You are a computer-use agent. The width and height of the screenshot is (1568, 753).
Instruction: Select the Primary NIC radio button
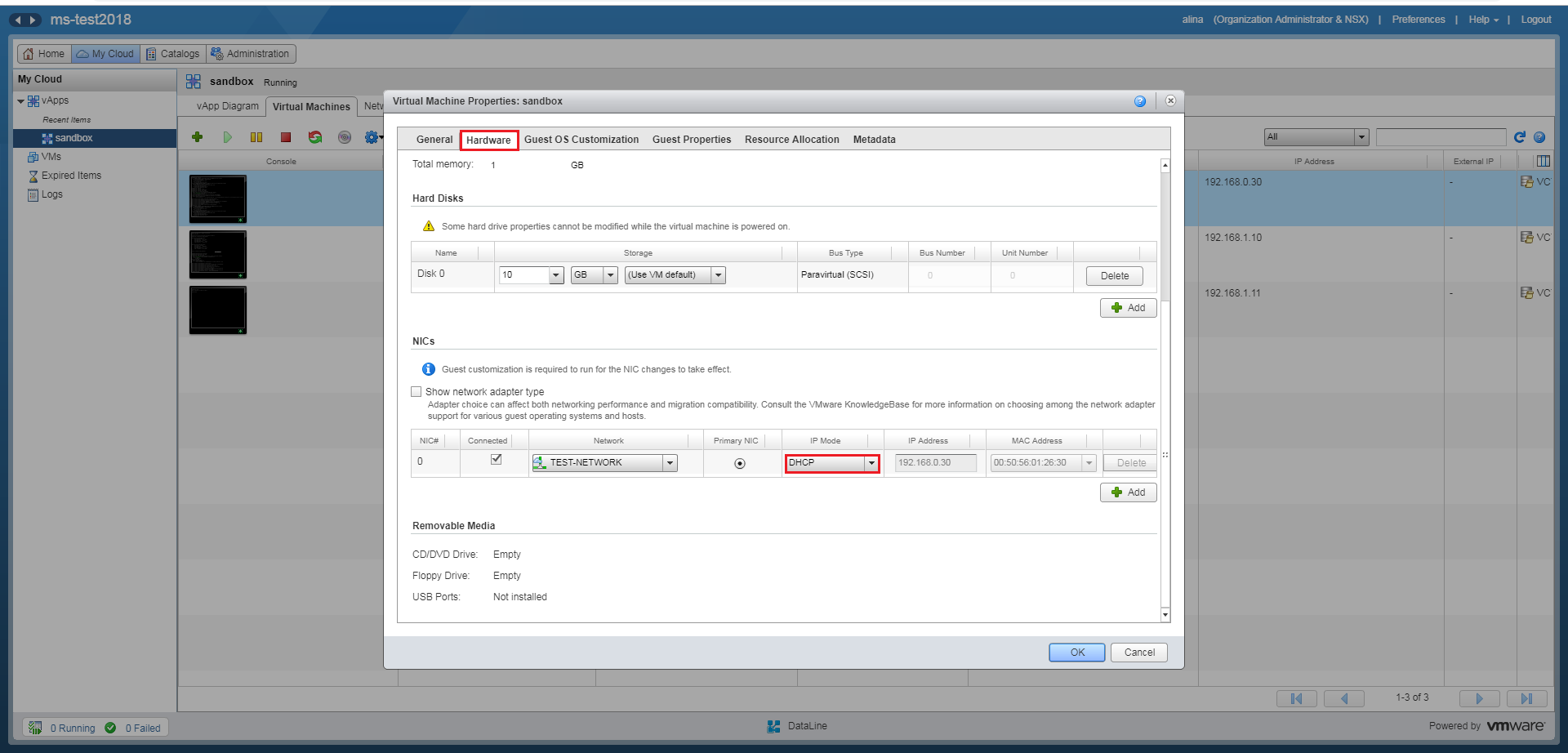tap(740, 463)
